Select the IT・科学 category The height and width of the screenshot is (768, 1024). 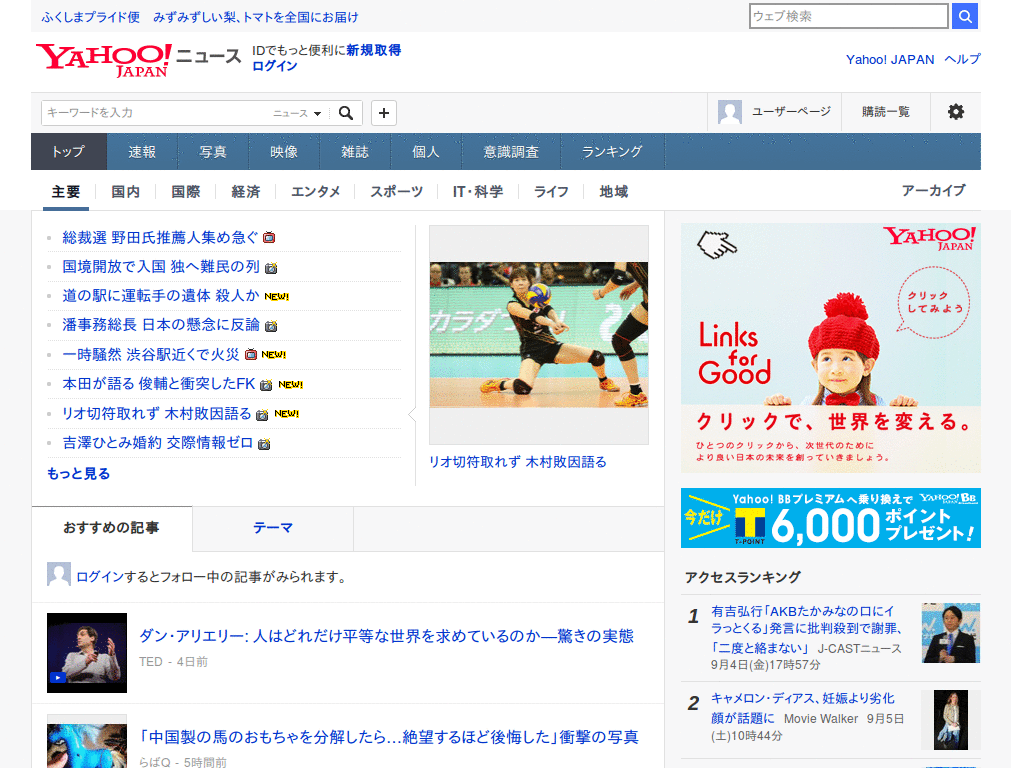pyautogui.click(x=478, y=192)
